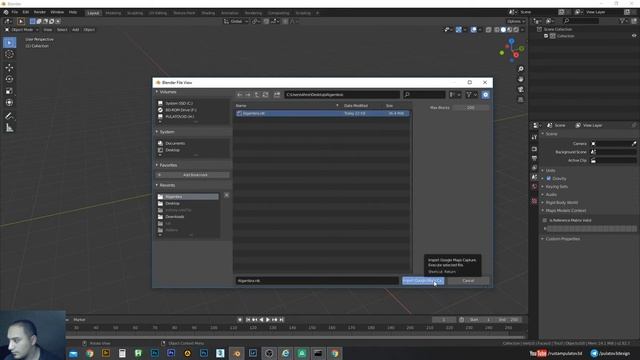
Task: Select the Move tool in the viewport toolbar
Action: pyautogui.click(x=9, y=67)
